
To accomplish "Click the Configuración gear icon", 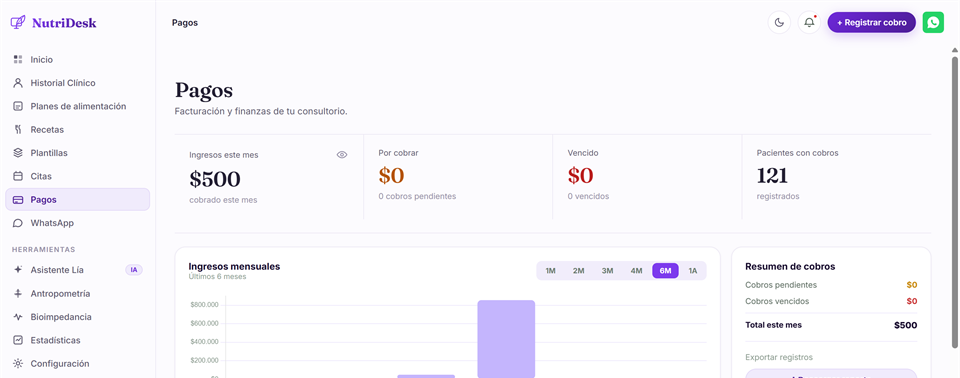I will 18,363.
